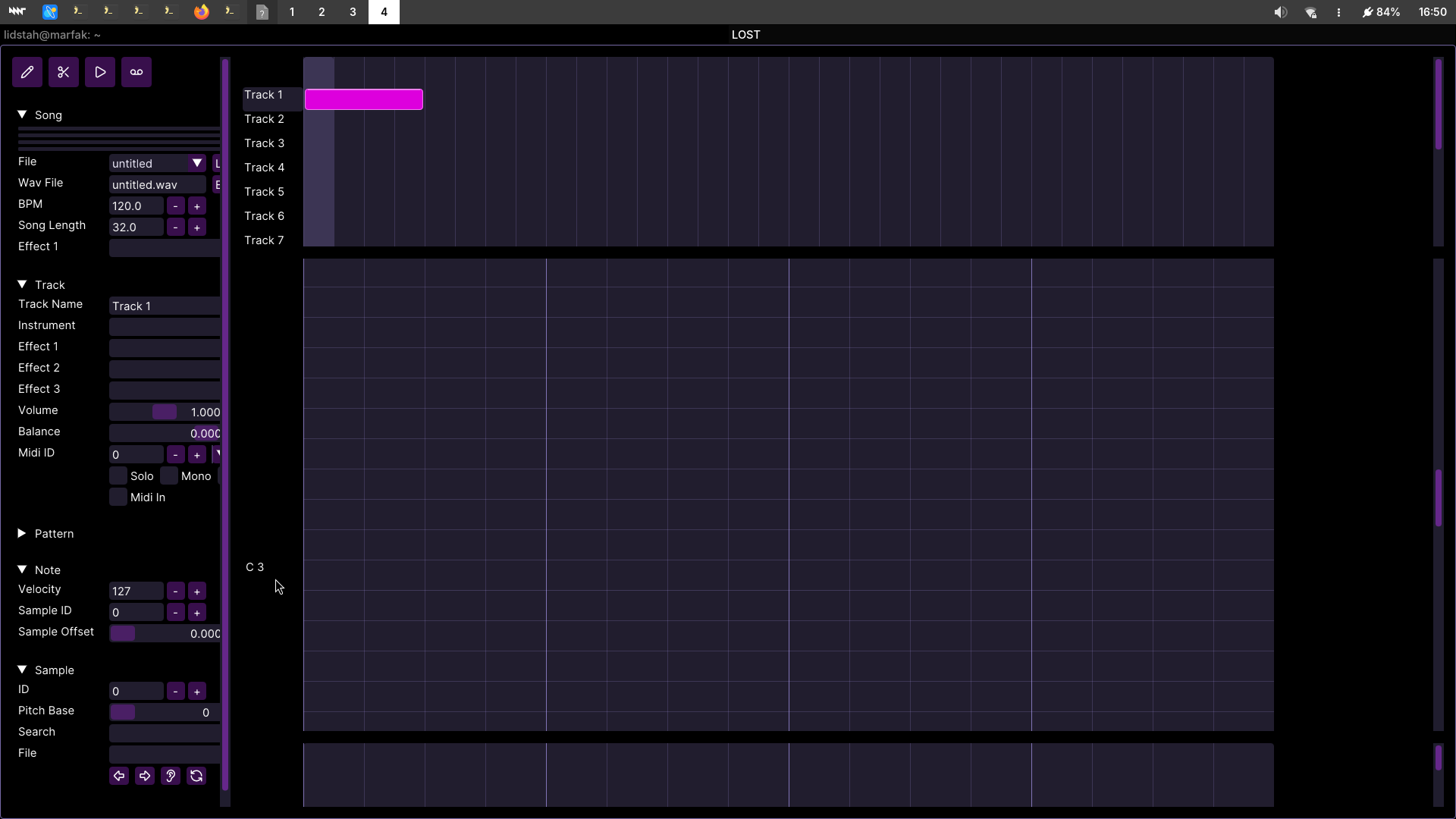Image resolution: width=1456 pixels, height=819 pixels.
Task: Increase BPM with the plus button
Action: pos(197,206)
